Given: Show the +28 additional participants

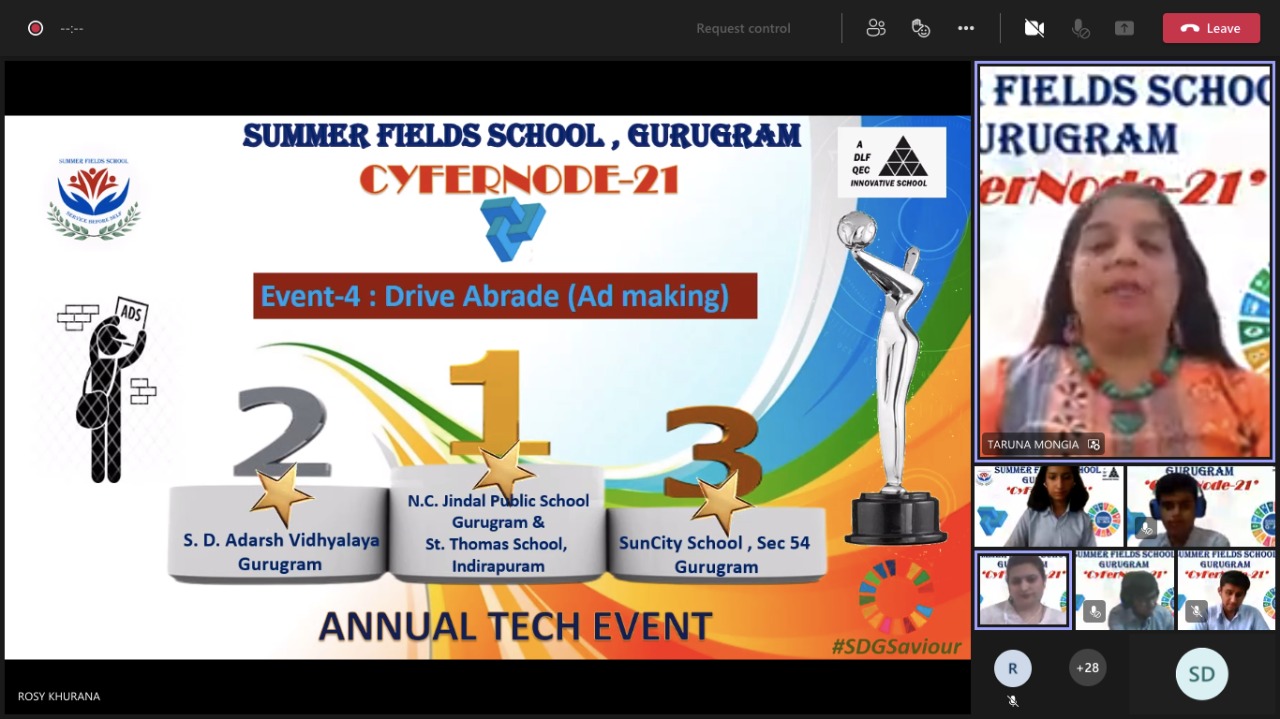Looking at the screenshot, I should click(x=1087, y=668).
